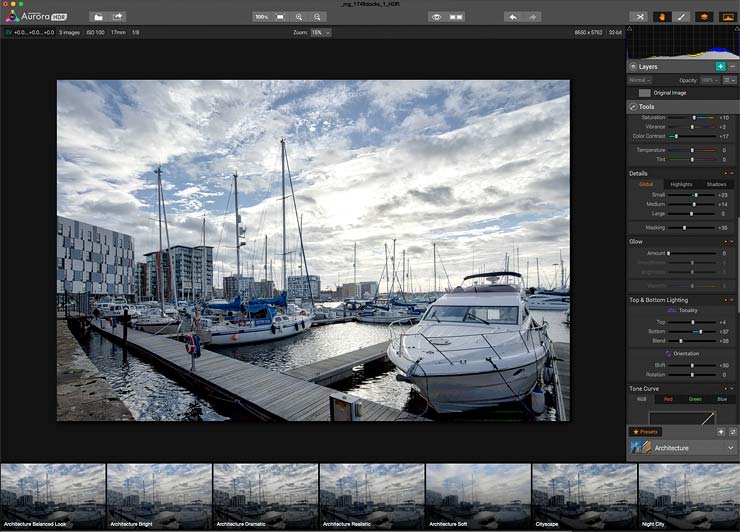Activate the orange hand pan tool
This screenshot has width=740, height=532.
(662, 17)
